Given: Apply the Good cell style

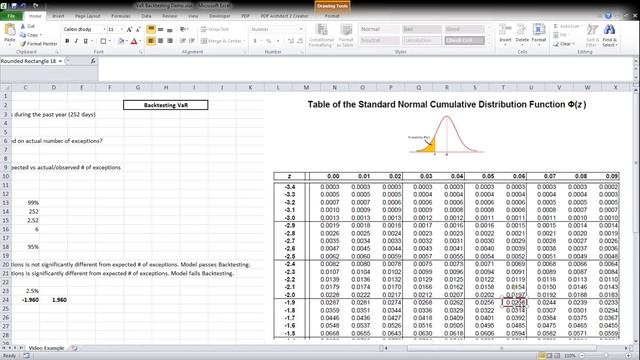Looking at the screenshot, I should [464, 29].
